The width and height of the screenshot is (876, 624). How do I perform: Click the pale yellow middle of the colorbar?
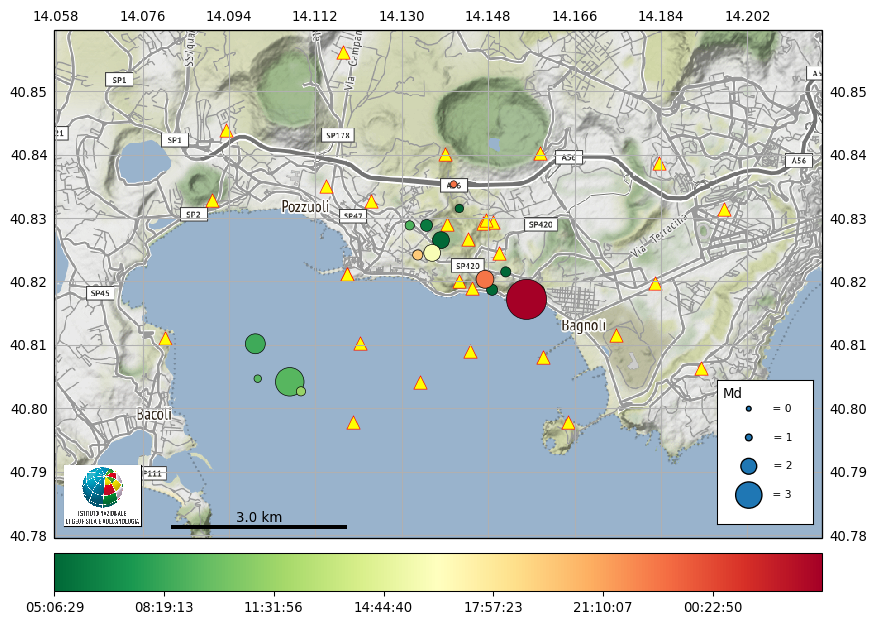tap(438, 573)
